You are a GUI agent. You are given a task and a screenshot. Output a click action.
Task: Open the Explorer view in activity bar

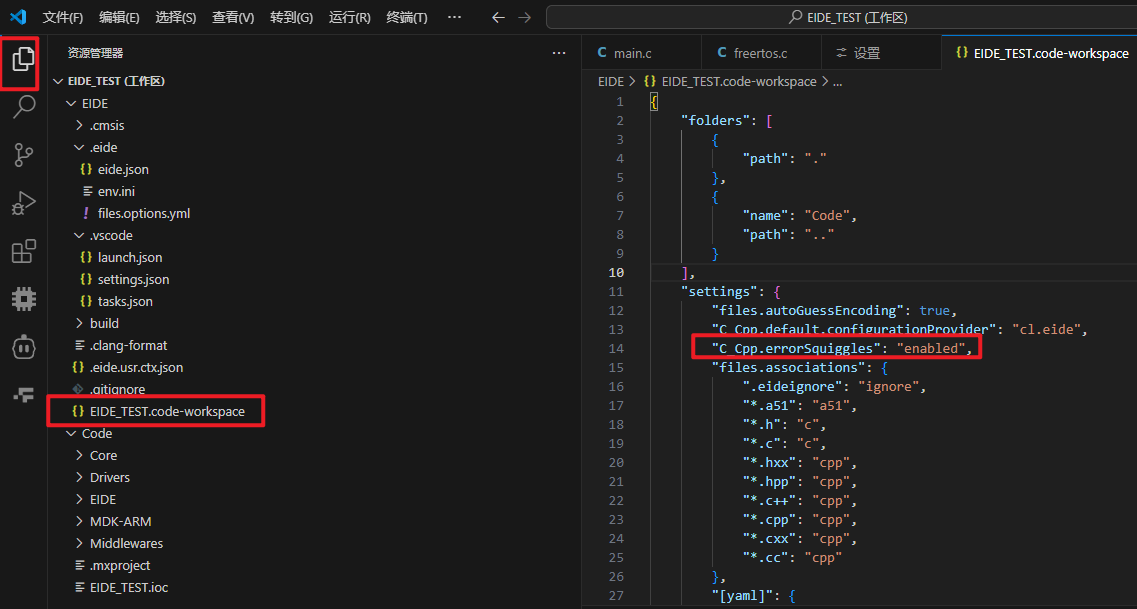pyautogui.click(x=23, y=59)
